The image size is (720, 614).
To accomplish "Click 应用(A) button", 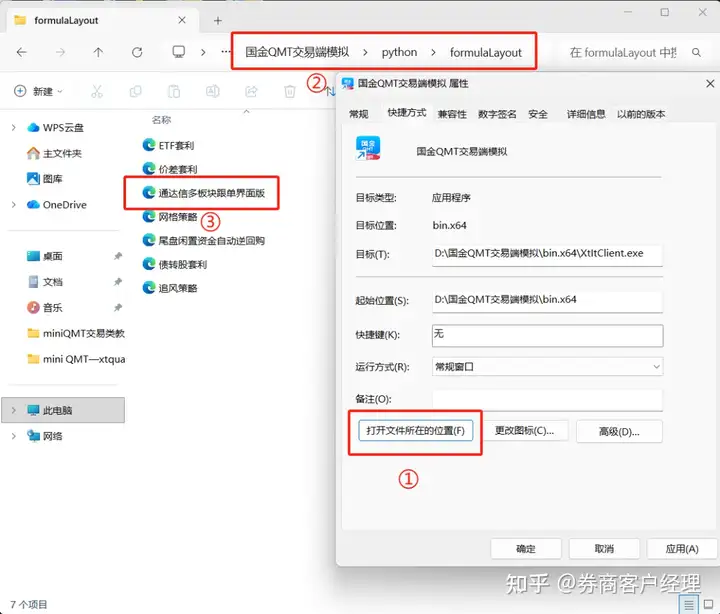I will click(682, 549).
